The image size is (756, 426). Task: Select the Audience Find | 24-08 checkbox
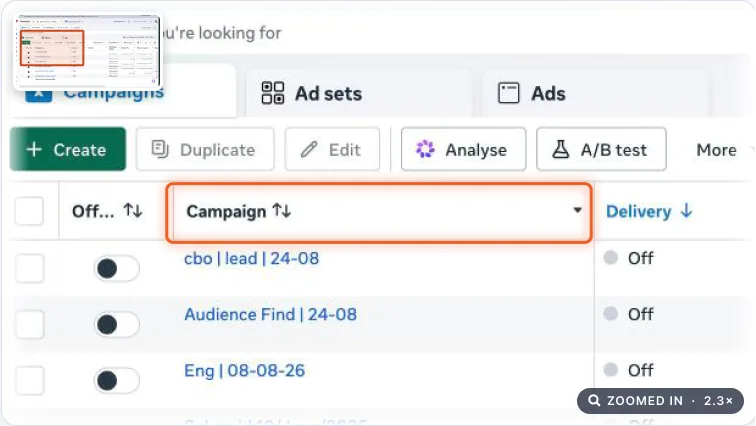30,324
